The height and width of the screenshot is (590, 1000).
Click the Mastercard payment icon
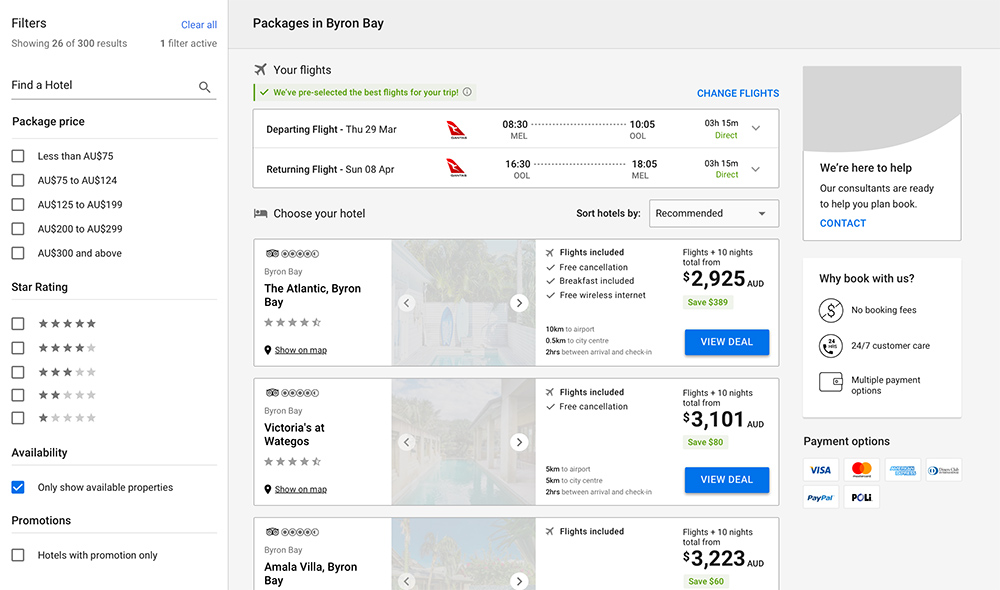point(862,470)
